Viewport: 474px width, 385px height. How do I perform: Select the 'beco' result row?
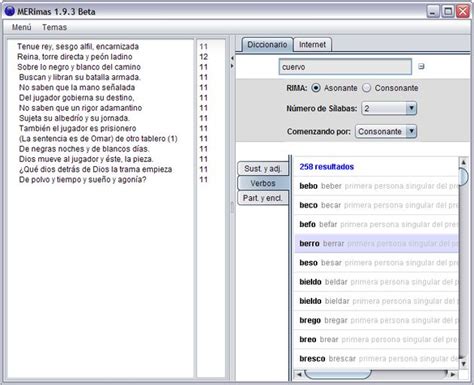(376, 205)
